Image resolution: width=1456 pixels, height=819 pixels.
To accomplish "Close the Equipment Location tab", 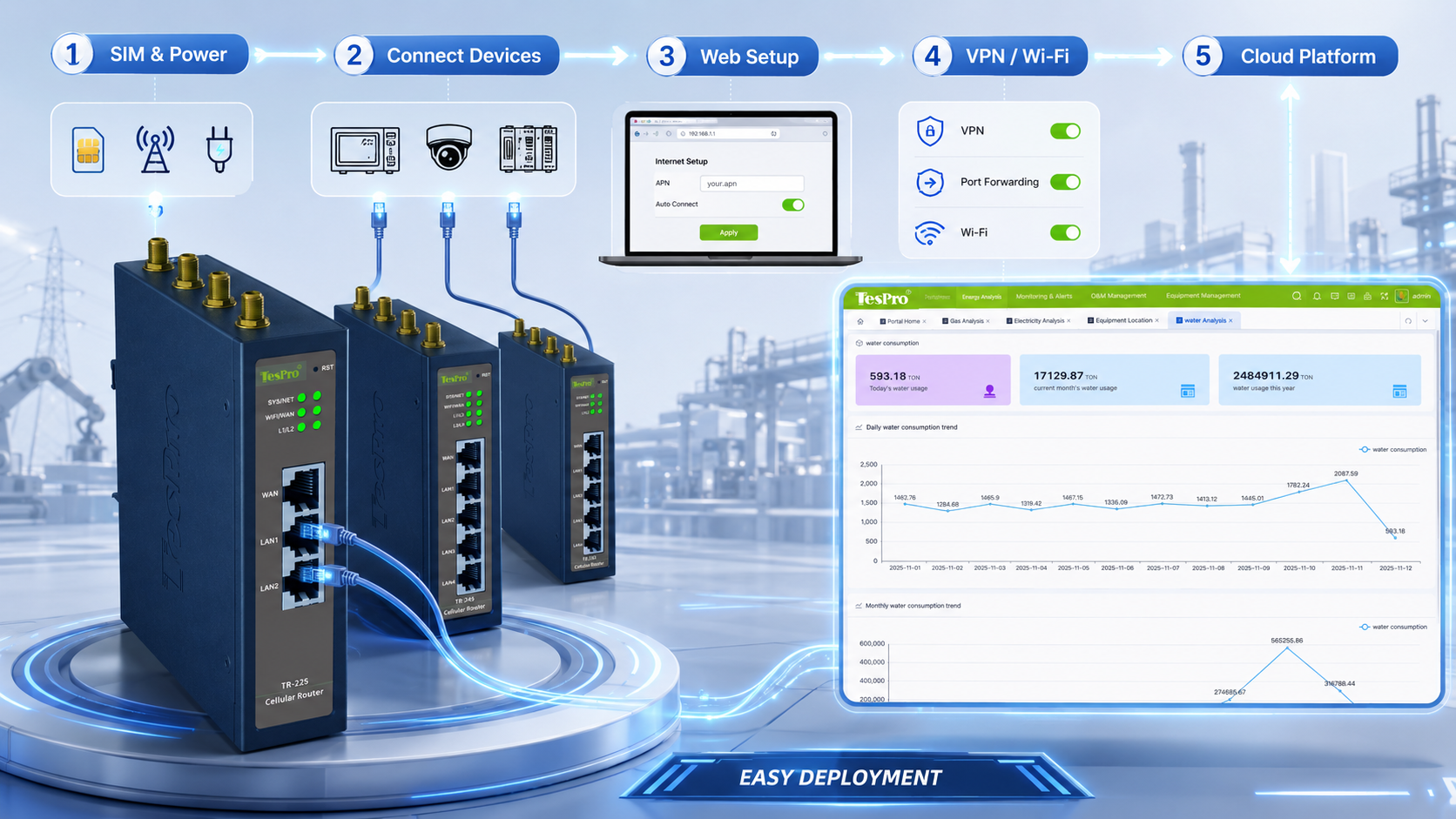I will pyautogui.click(x=1156, y=321).
